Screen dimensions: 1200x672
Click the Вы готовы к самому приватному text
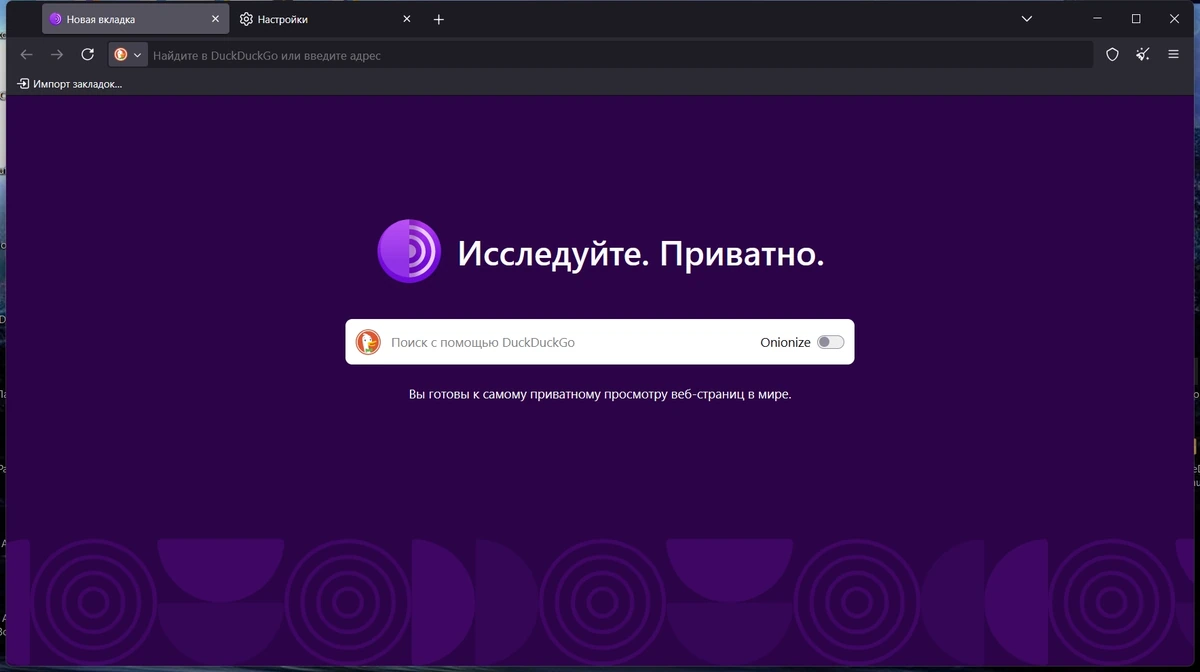(600, 394)
